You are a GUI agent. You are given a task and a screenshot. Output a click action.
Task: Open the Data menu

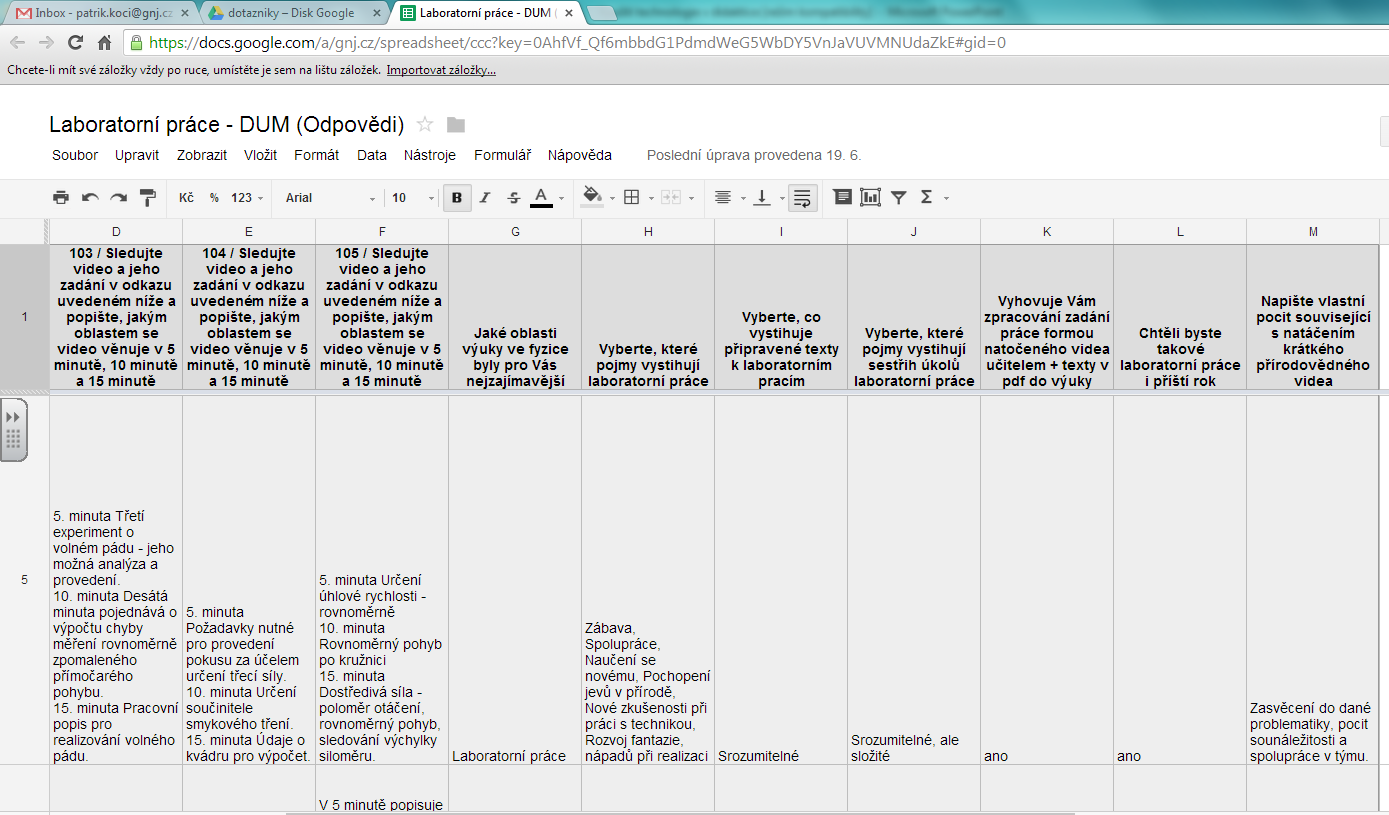click(372, 155)
